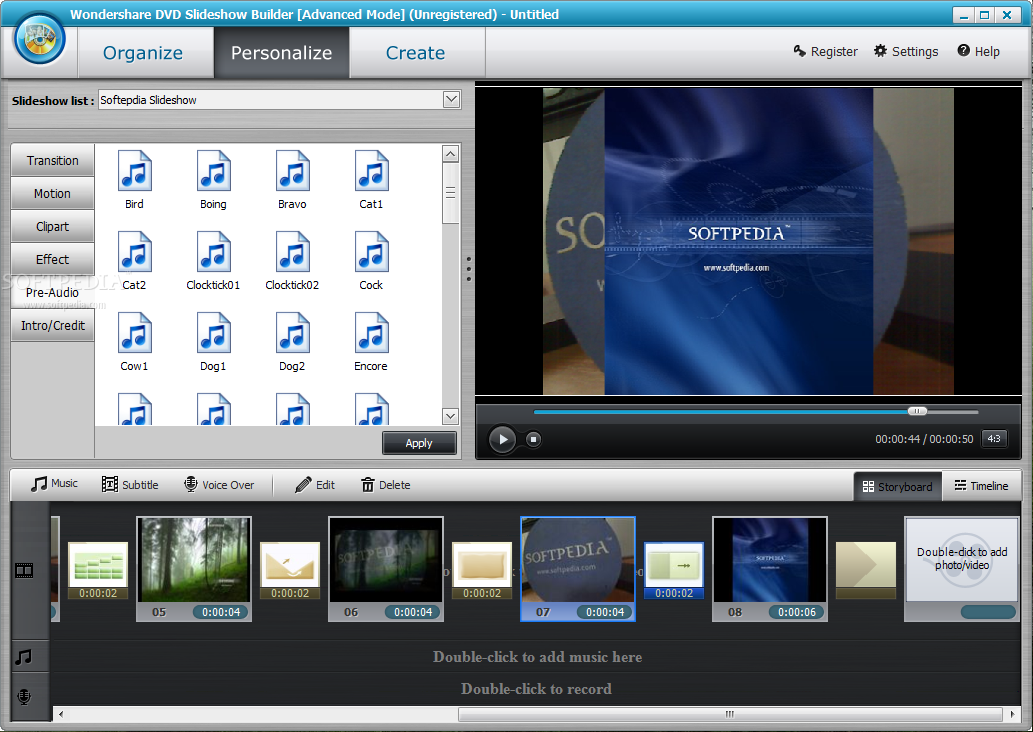Switch to Timeline view
The width and height of the screenshot is (1033, 732).
982,486
